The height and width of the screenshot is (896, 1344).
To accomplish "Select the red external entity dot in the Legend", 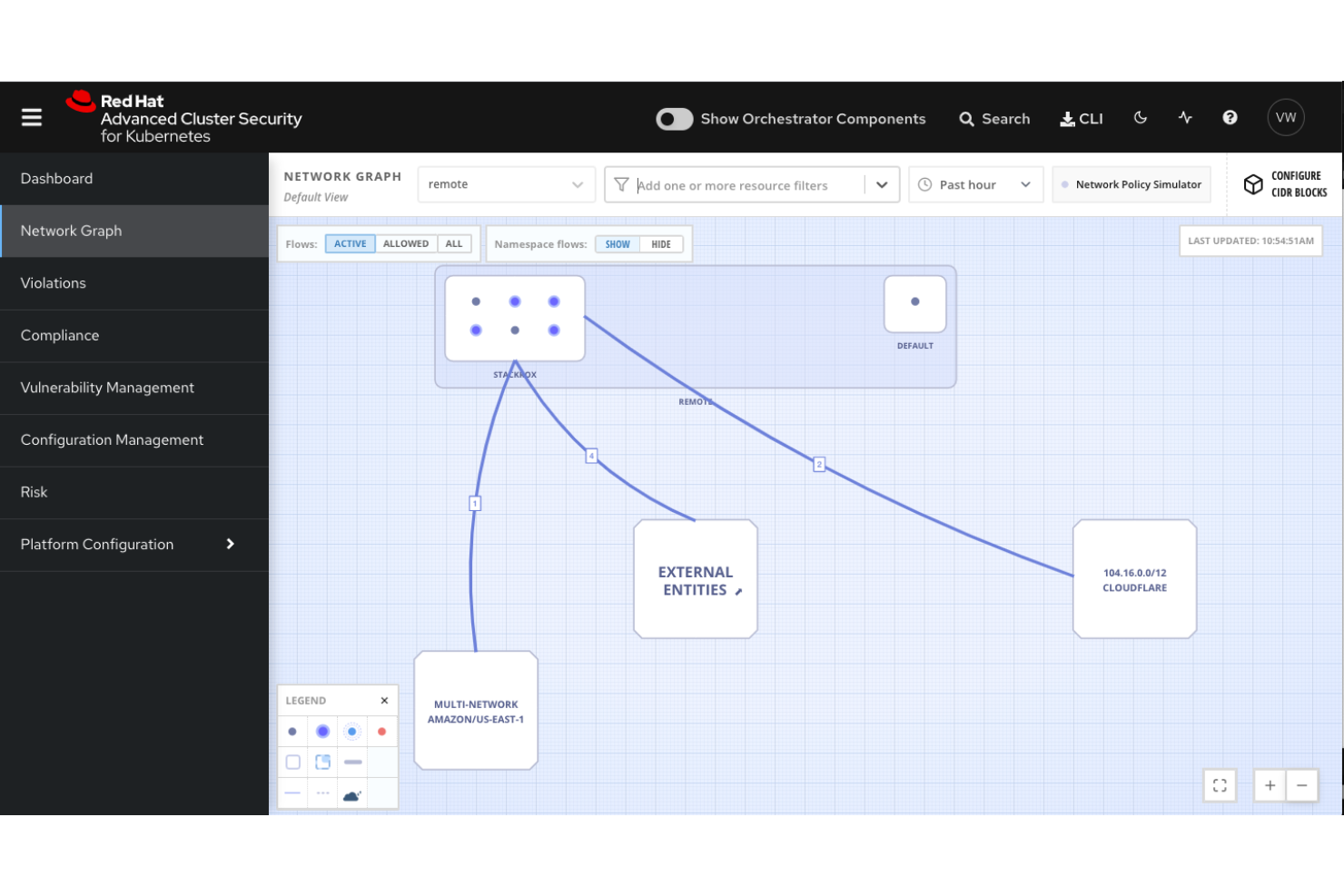I will pyautogui.click(x=381, y=732).
